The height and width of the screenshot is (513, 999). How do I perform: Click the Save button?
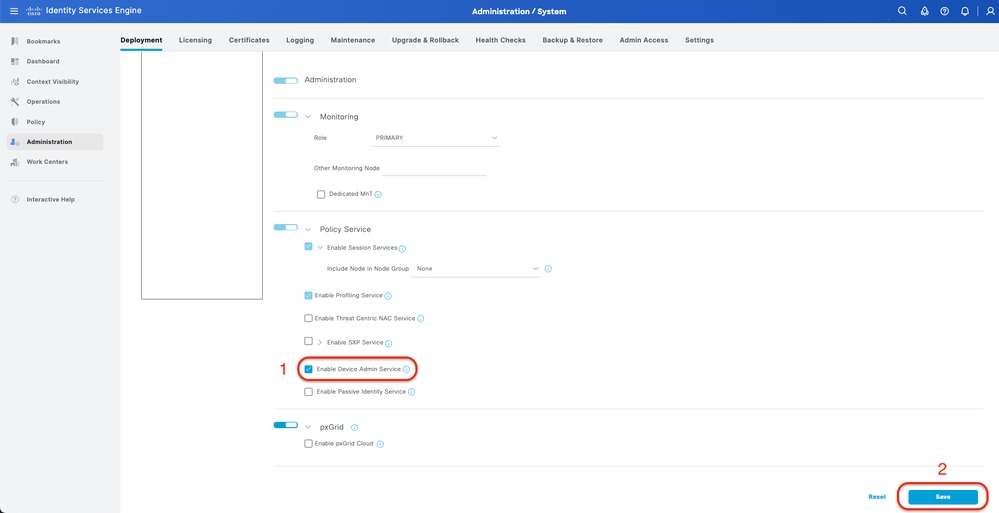coord(943,496)
